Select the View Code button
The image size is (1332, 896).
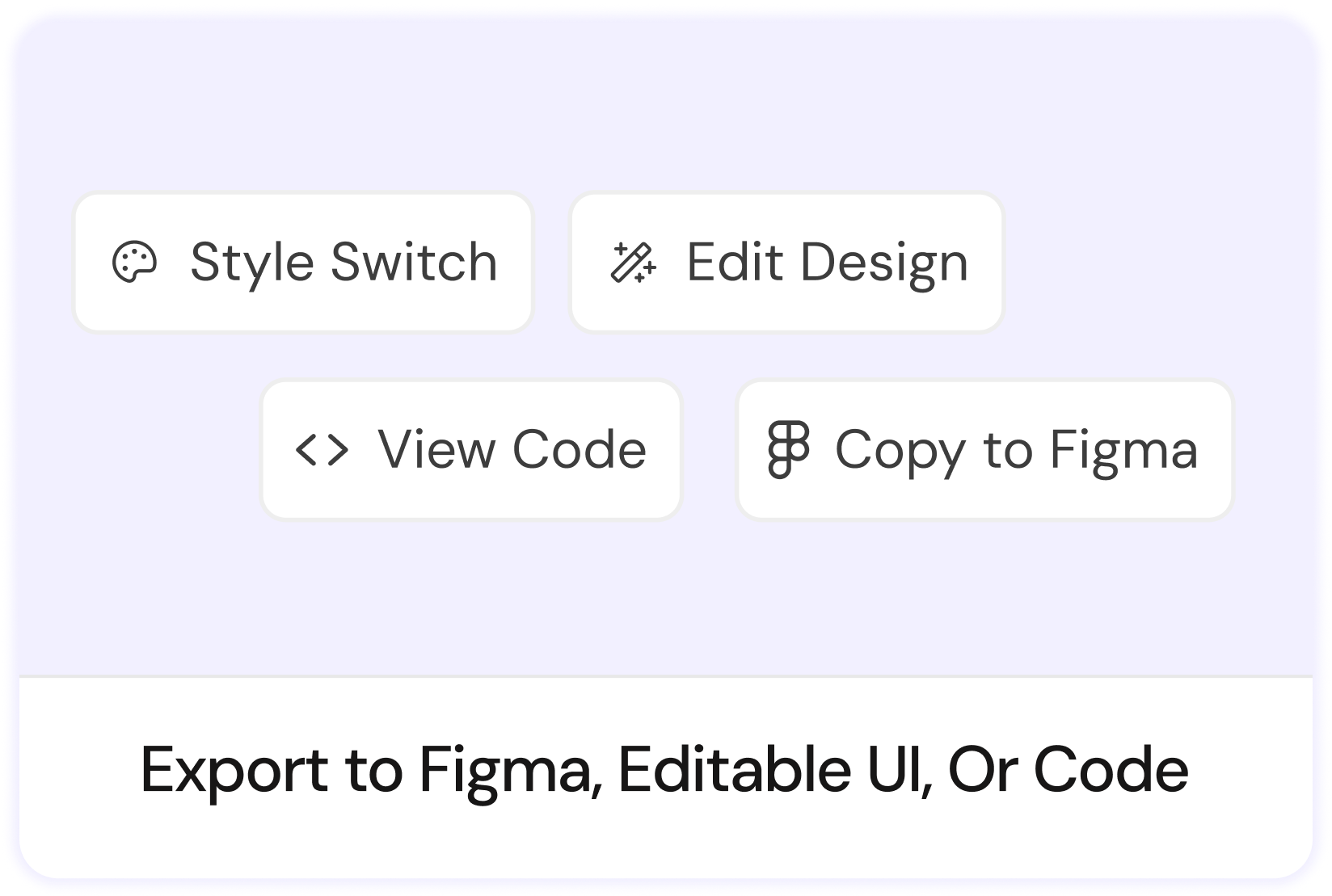point(471,450)
